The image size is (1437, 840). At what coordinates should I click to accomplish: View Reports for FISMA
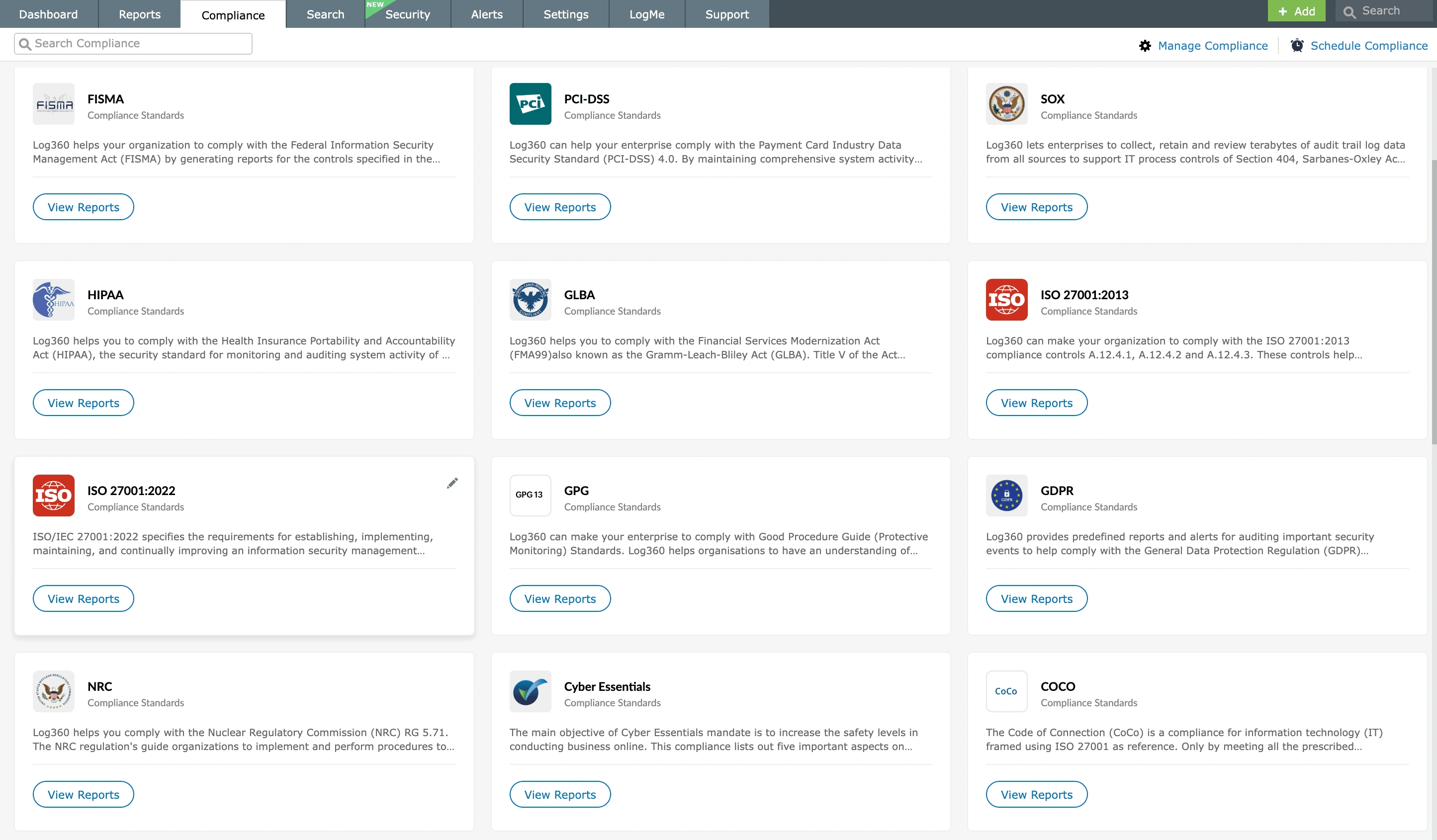coord(83,207)
